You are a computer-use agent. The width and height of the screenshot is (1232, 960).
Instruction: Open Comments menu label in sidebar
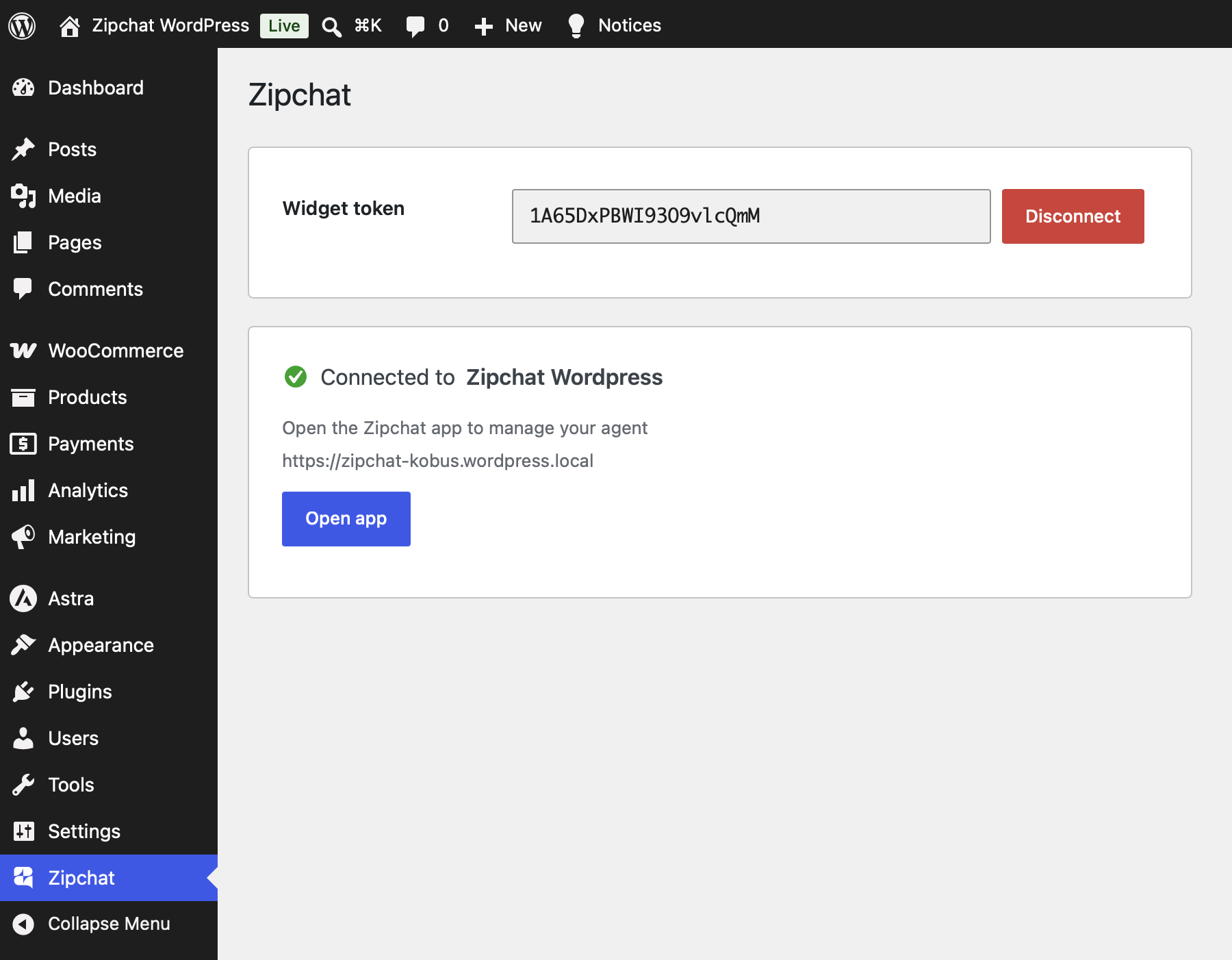pos(95,289)
